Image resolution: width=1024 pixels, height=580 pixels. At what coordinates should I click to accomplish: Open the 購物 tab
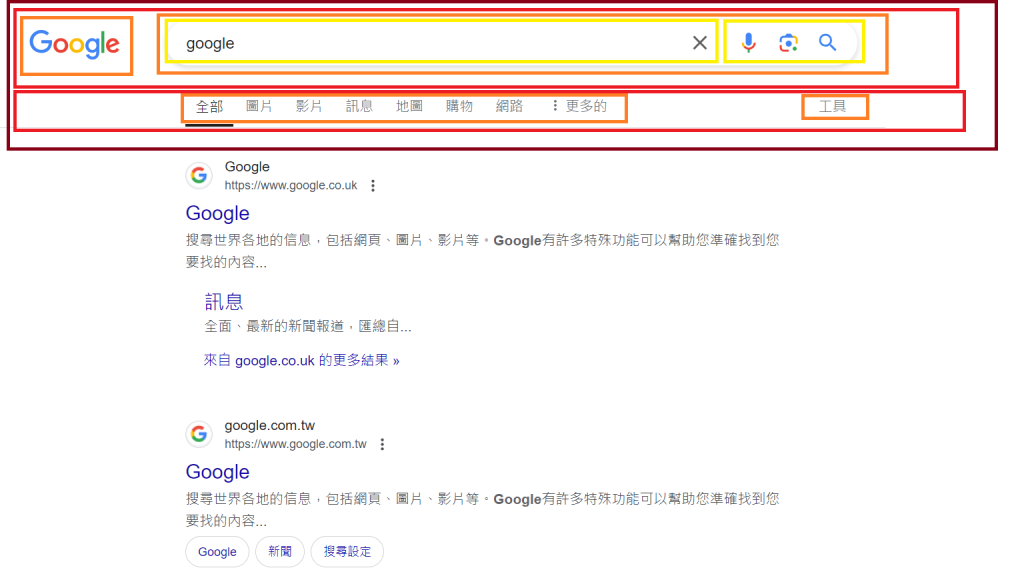coord(459,106)
